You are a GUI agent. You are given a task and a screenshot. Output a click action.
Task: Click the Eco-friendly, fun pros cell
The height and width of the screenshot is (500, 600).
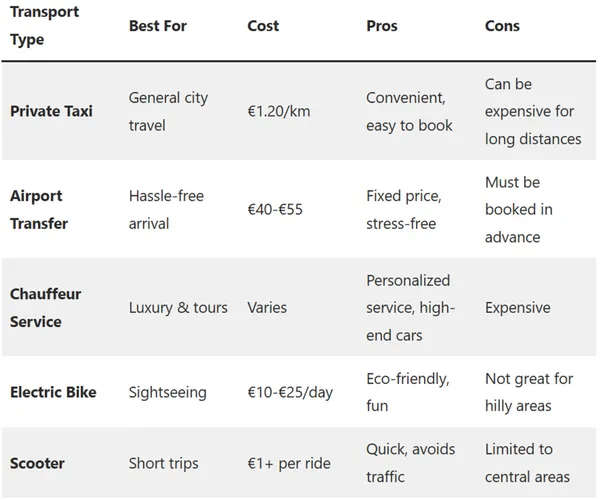407,392
